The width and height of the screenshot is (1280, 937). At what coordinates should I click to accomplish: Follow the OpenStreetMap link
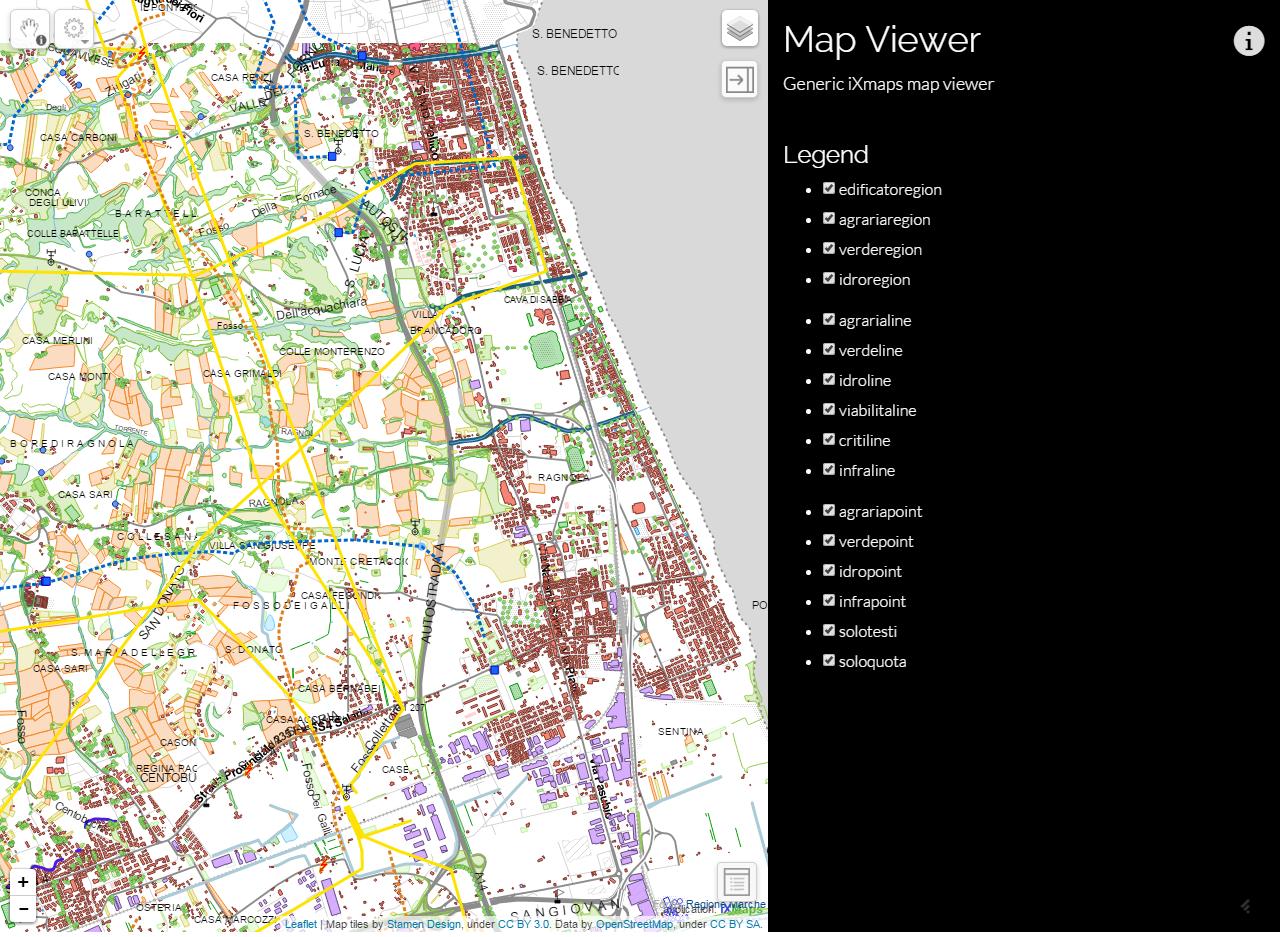(x=634, y=925)
